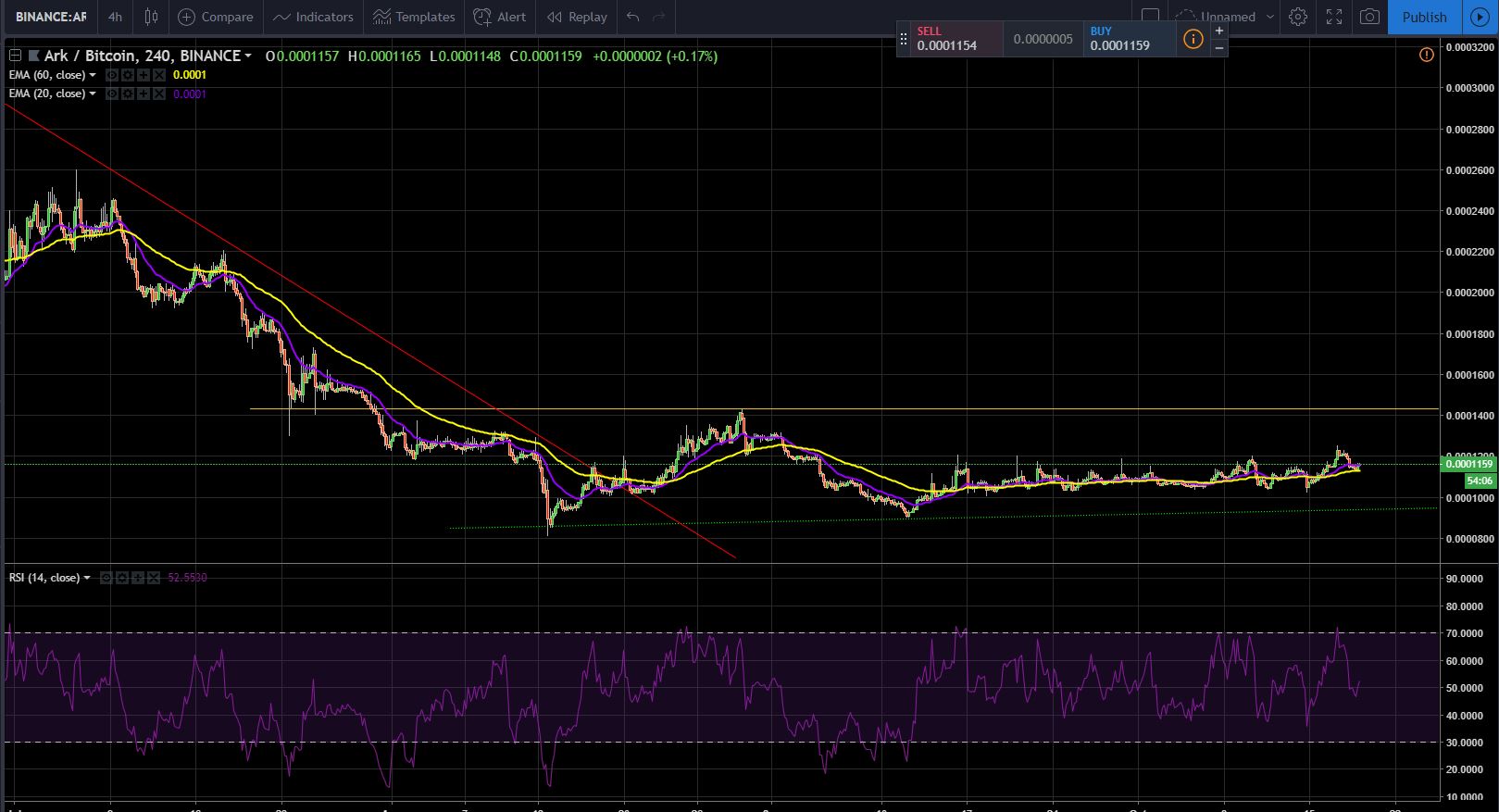Open the RSI (14, close) dropdown arrow
This screenshot has width=1499, height=812.
point(87,578)
